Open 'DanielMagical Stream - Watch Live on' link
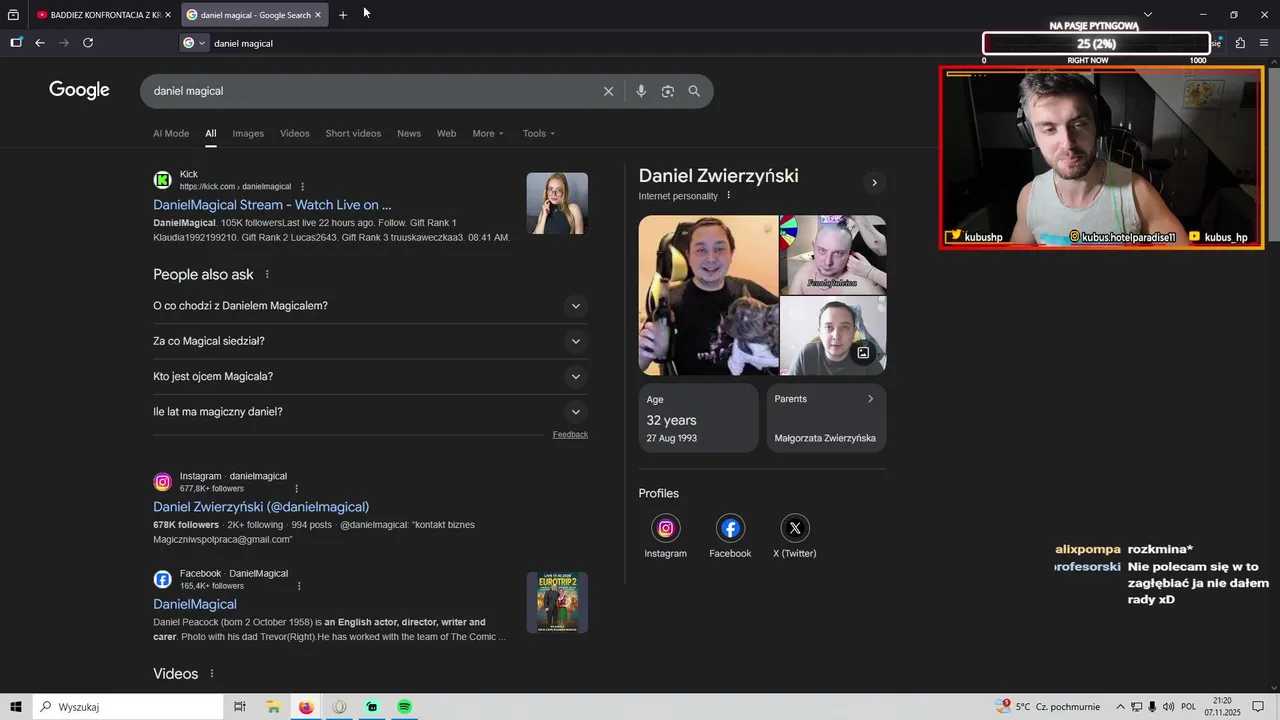The image size is (1280, 720). pos(272,205)
